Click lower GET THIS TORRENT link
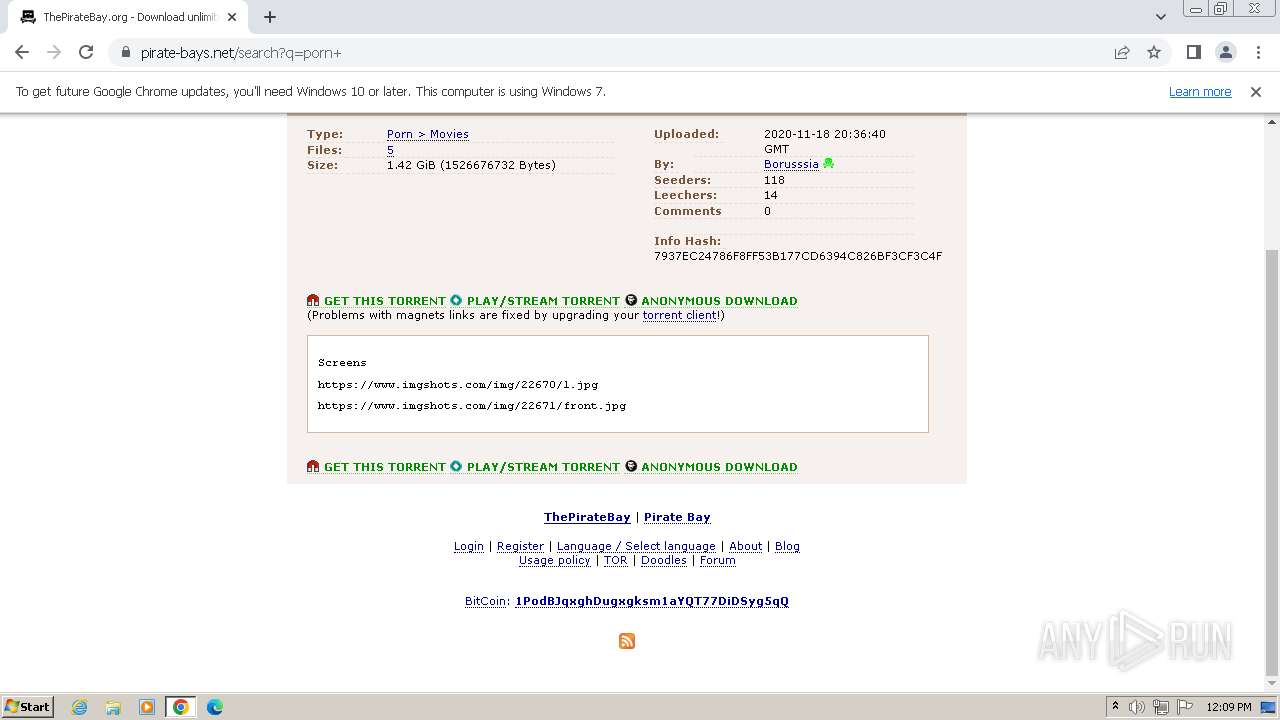The height and width of the screenshot is (720, 1280). tap(385, 467)
